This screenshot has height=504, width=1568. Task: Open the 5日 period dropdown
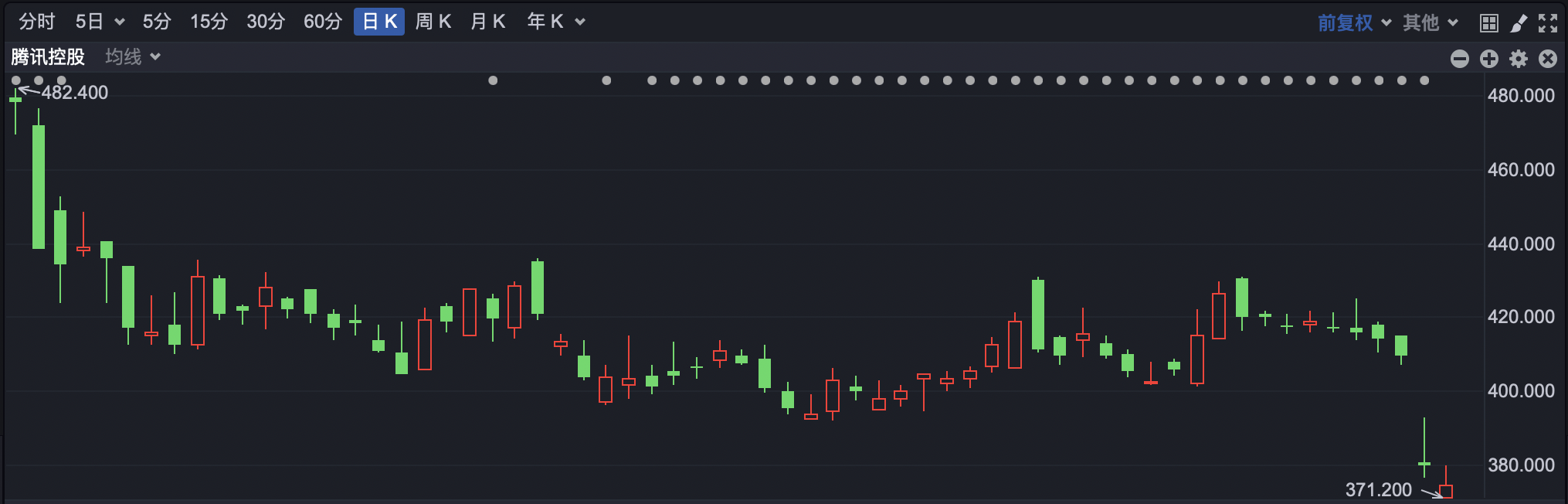[x=100, y=22]
